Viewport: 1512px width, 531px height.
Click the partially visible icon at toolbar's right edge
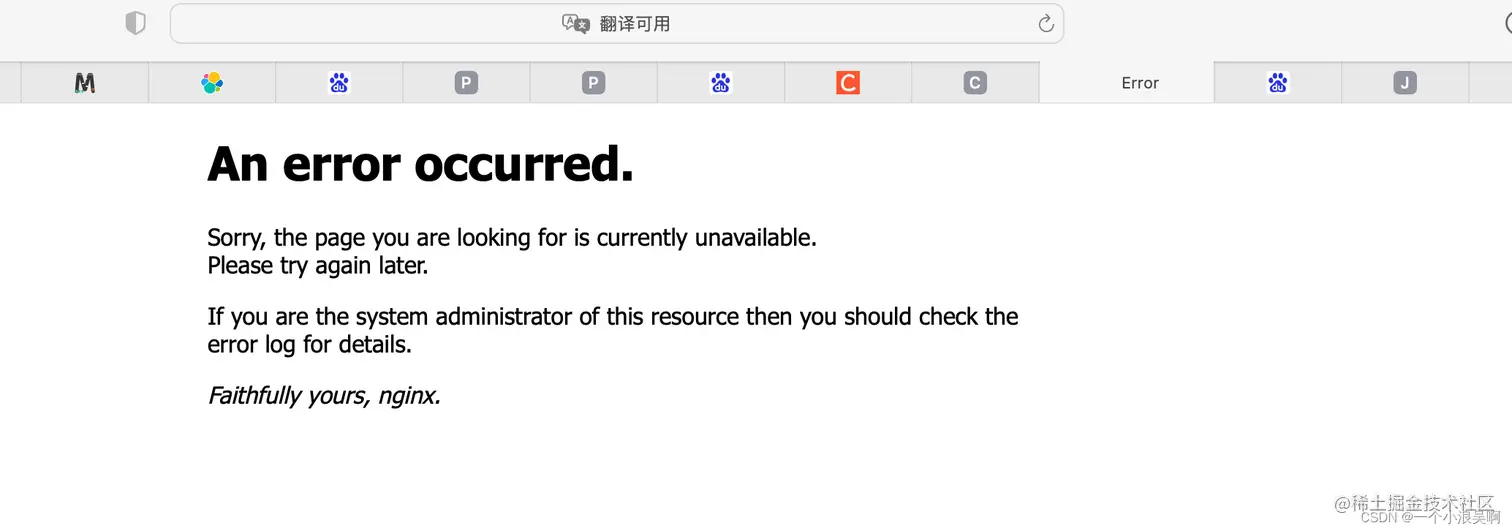[1508, 23]
